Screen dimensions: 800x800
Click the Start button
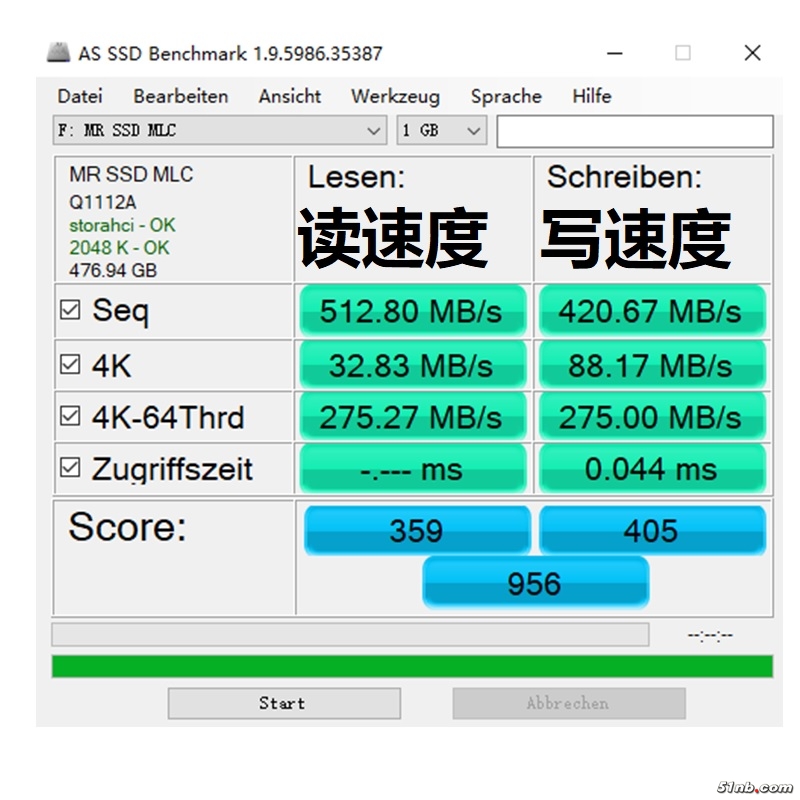(x=284, y=703)
